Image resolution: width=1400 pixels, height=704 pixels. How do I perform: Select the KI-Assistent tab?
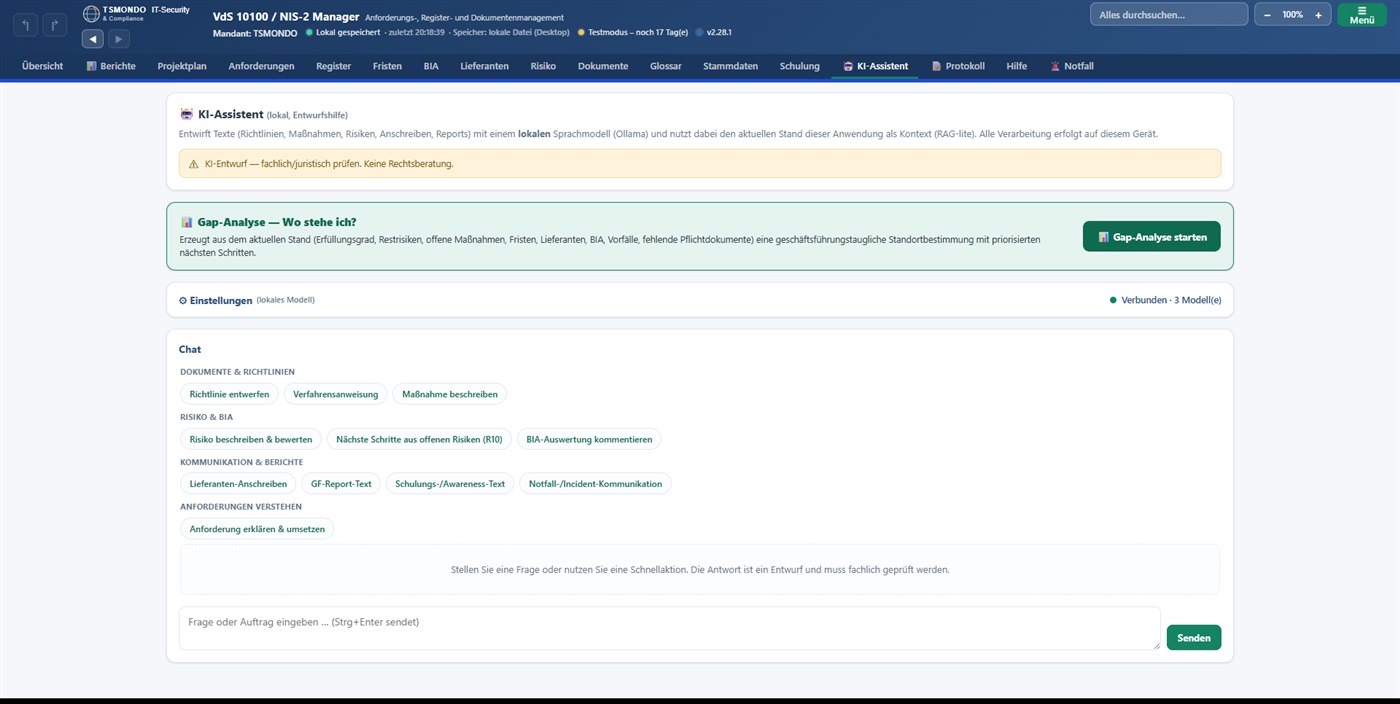(x=875, y=66)
